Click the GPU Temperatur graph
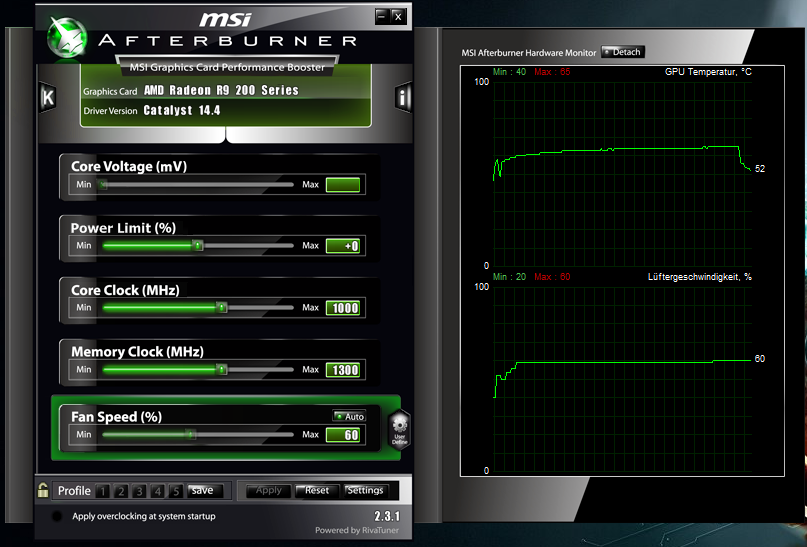The height and width of the screenshot is (547, 807). 622,174
